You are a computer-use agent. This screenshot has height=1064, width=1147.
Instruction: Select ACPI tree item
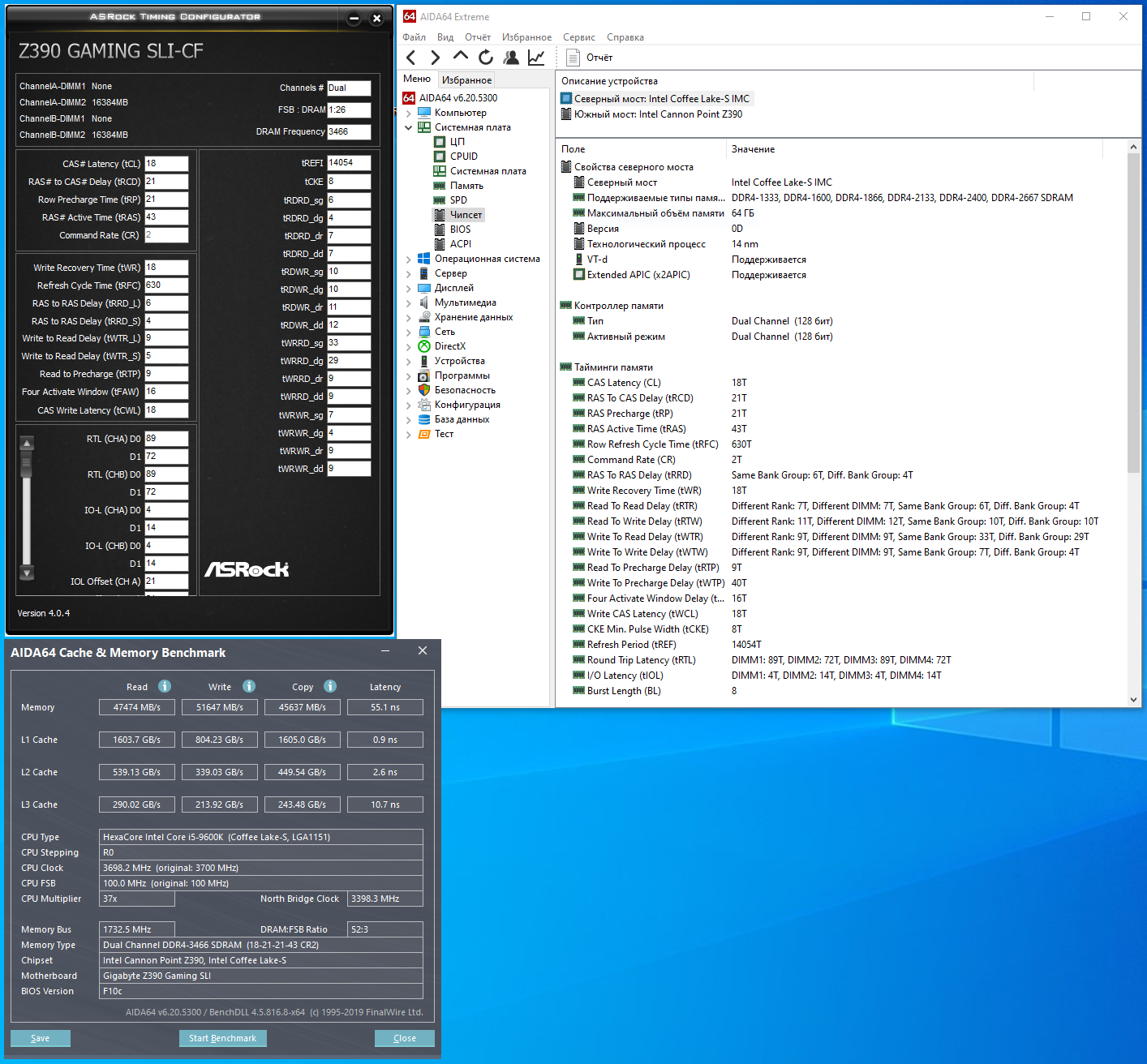(461, 244)
